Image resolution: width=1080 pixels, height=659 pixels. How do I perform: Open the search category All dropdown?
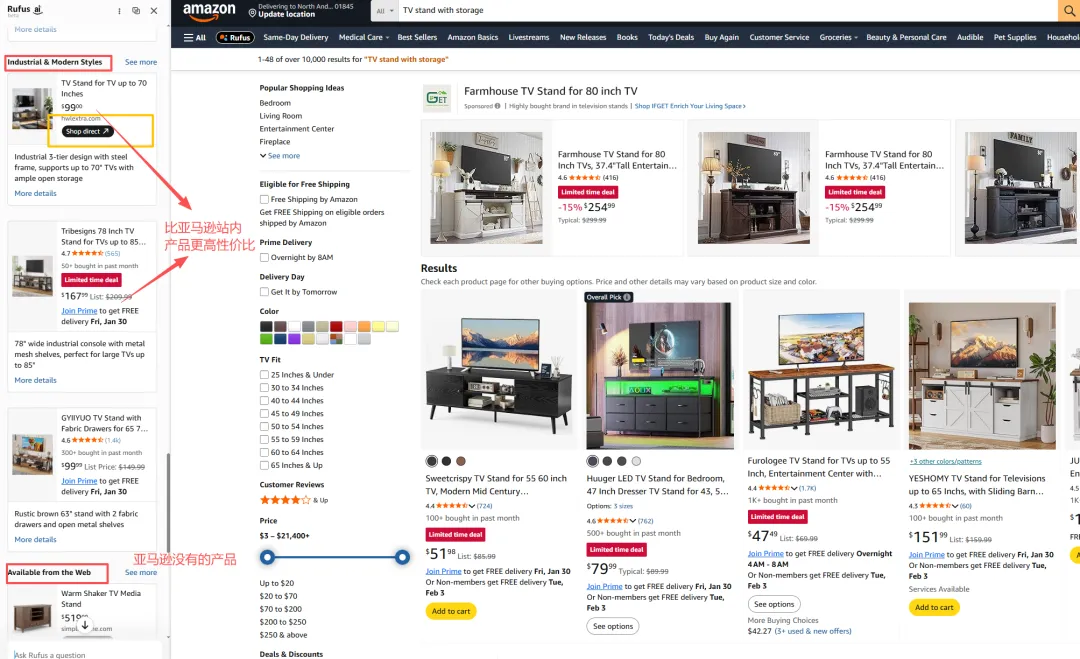tap(385, 10)
